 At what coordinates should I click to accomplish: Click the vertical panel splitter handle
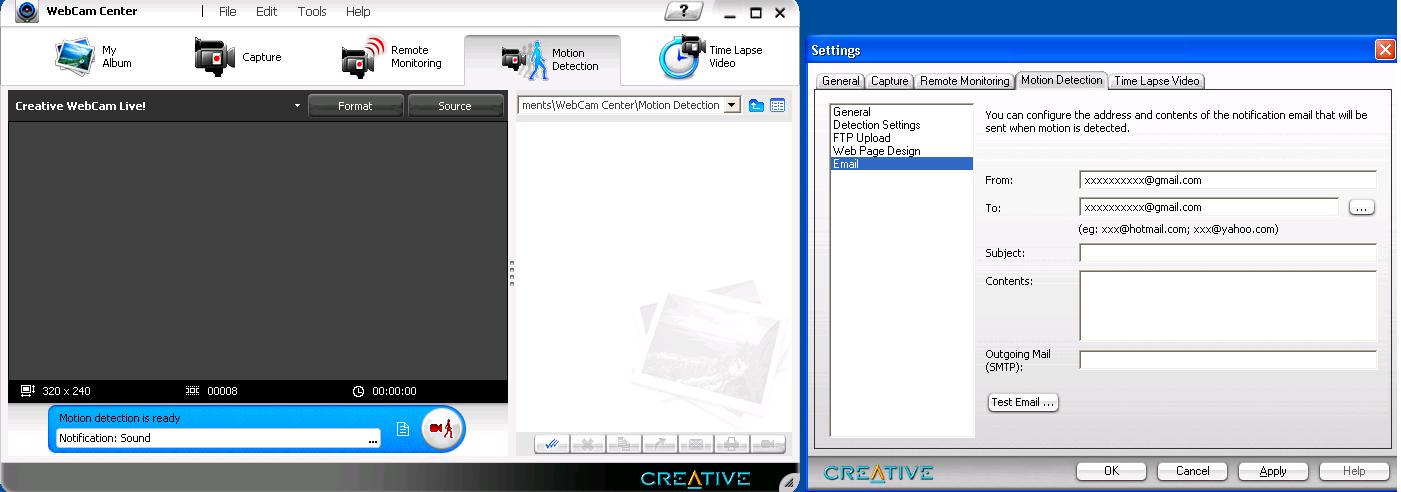[x=512, y=273]
